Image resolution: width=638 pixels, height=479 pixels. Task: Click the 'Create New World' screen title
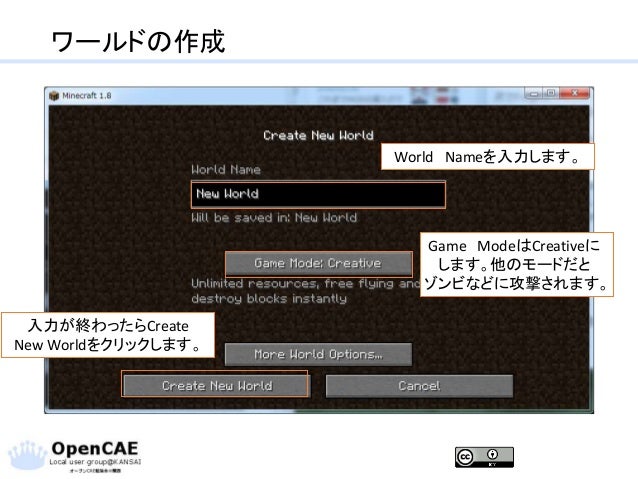tap(318, 135)
